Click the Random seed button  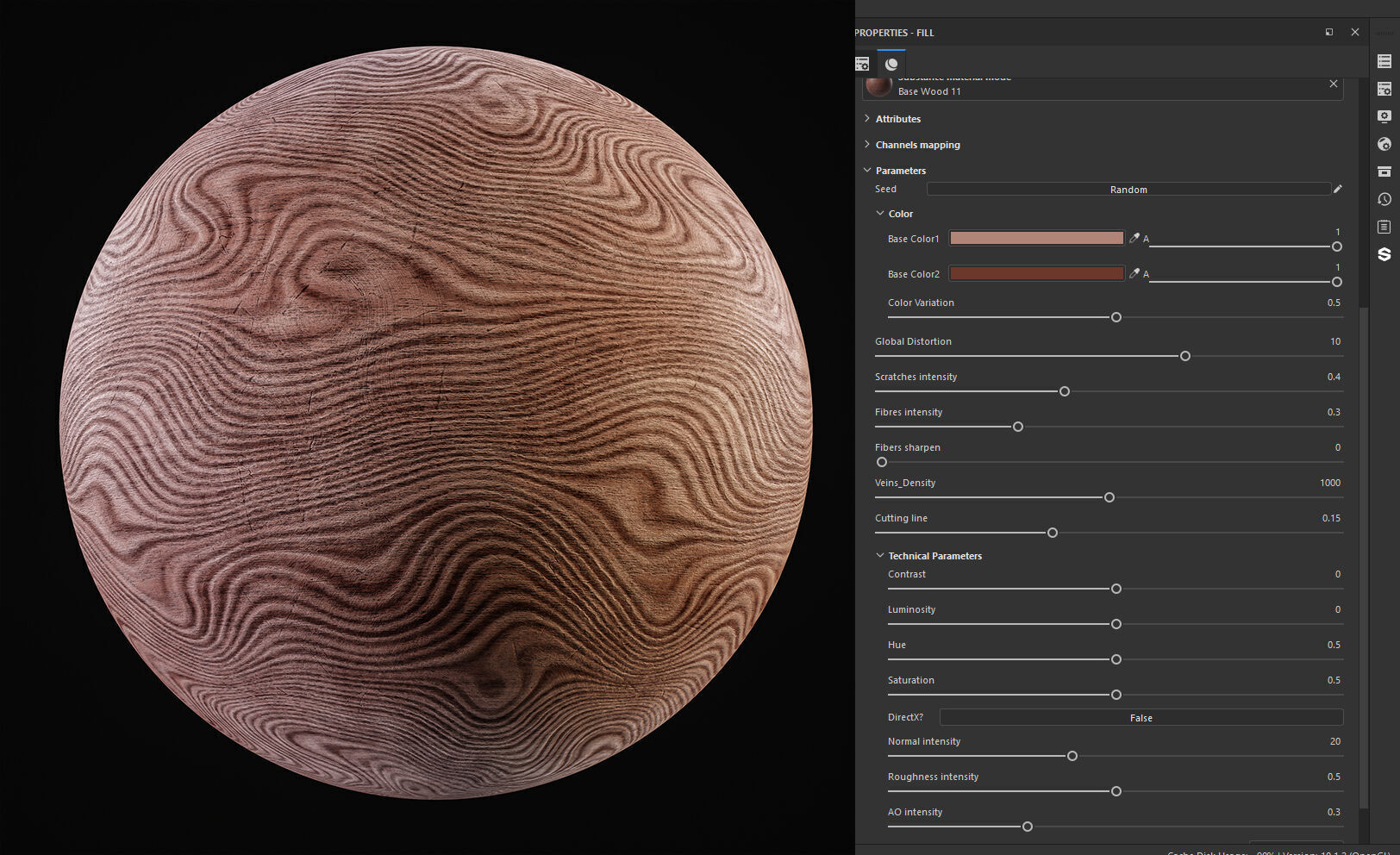click(x=1128, y=189)
